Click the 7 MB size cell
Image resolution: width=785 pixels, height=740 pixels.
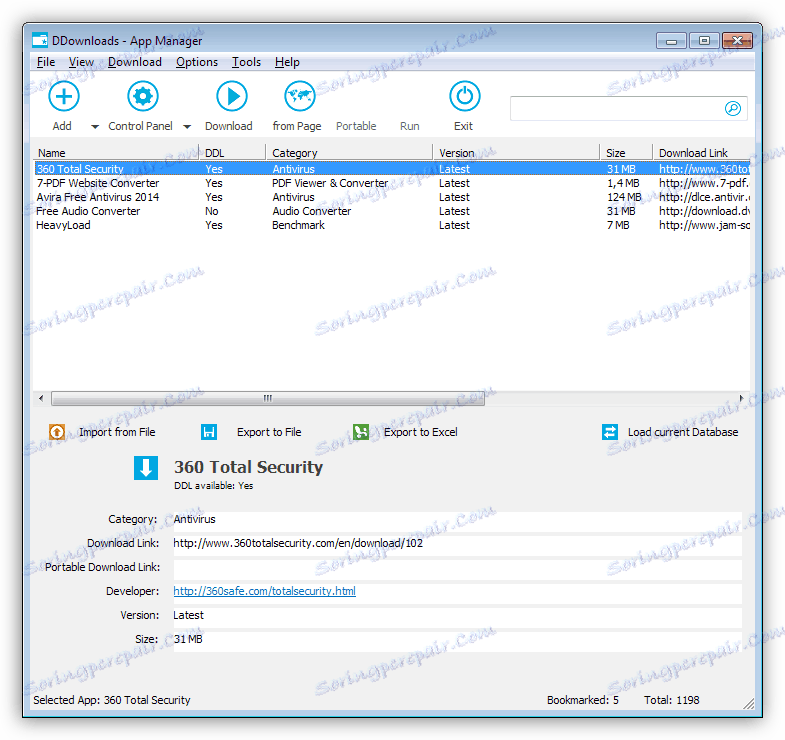(618, 225)
